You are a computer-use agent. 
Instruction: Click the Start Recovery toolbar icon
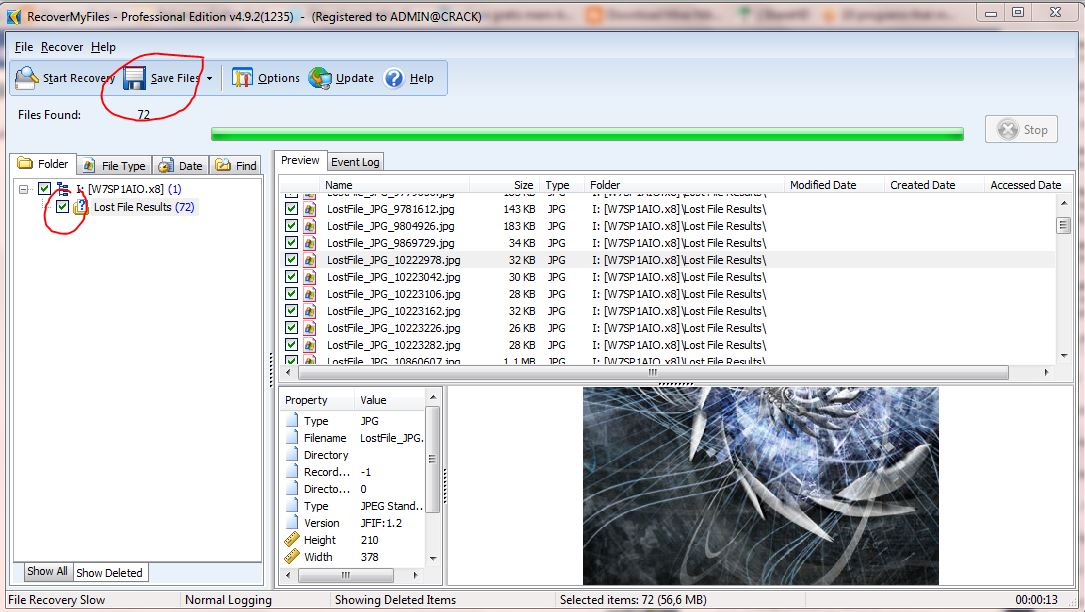(26, 78)
